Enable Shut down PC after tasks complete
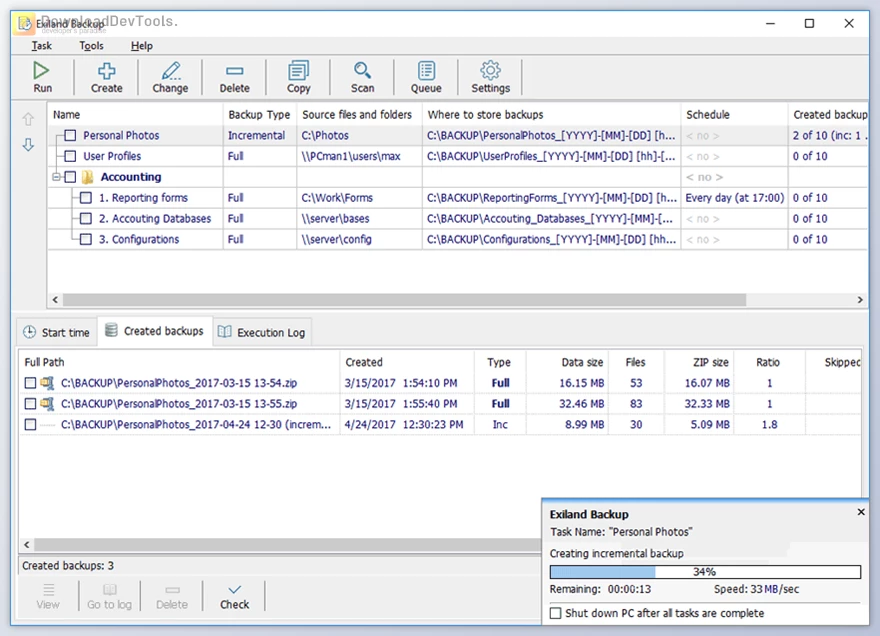 click(x=556, y=613)
